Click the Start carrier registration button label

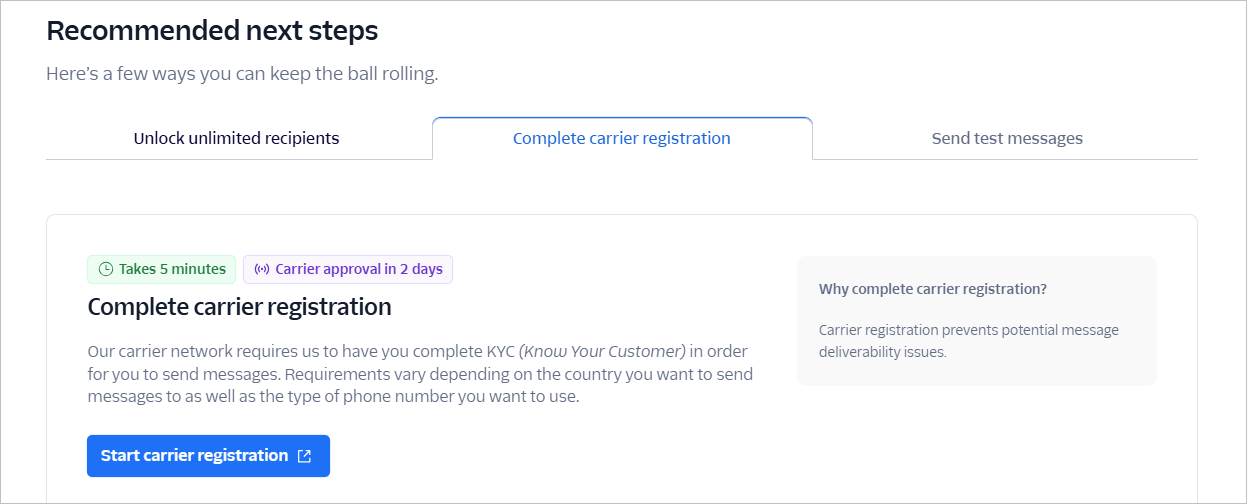194,456
